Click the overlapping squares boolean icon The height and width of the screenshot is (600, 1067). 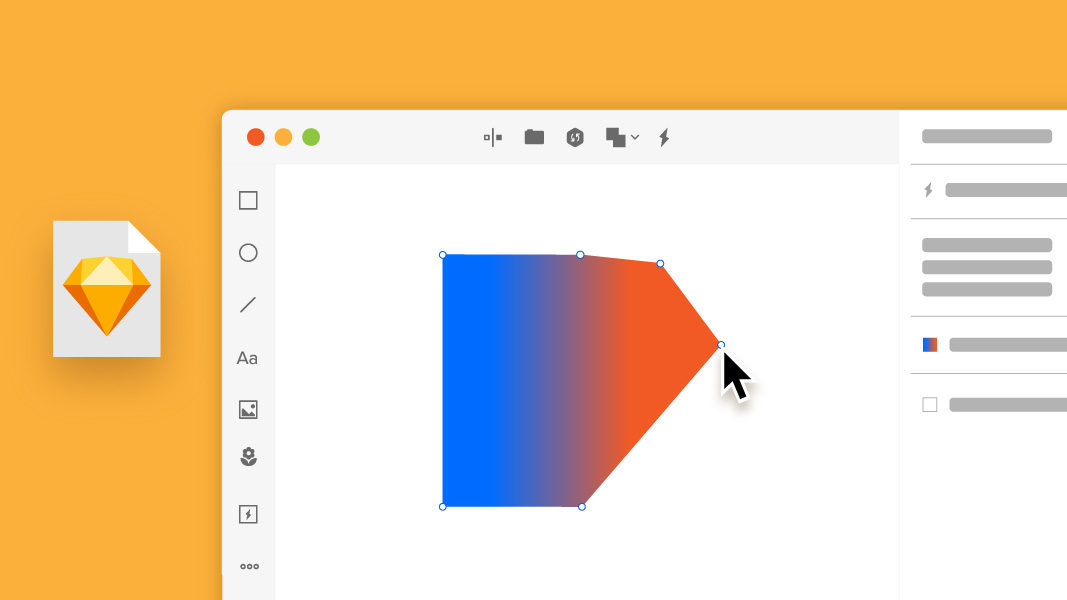[x=616, y=137]
